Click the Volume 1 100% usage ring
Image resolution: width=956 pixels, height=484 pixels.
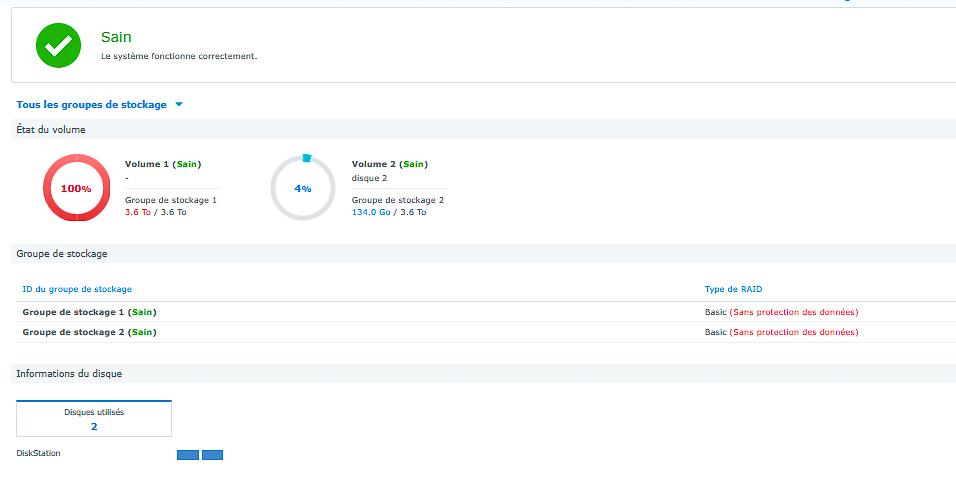click(x=76, y=188)
